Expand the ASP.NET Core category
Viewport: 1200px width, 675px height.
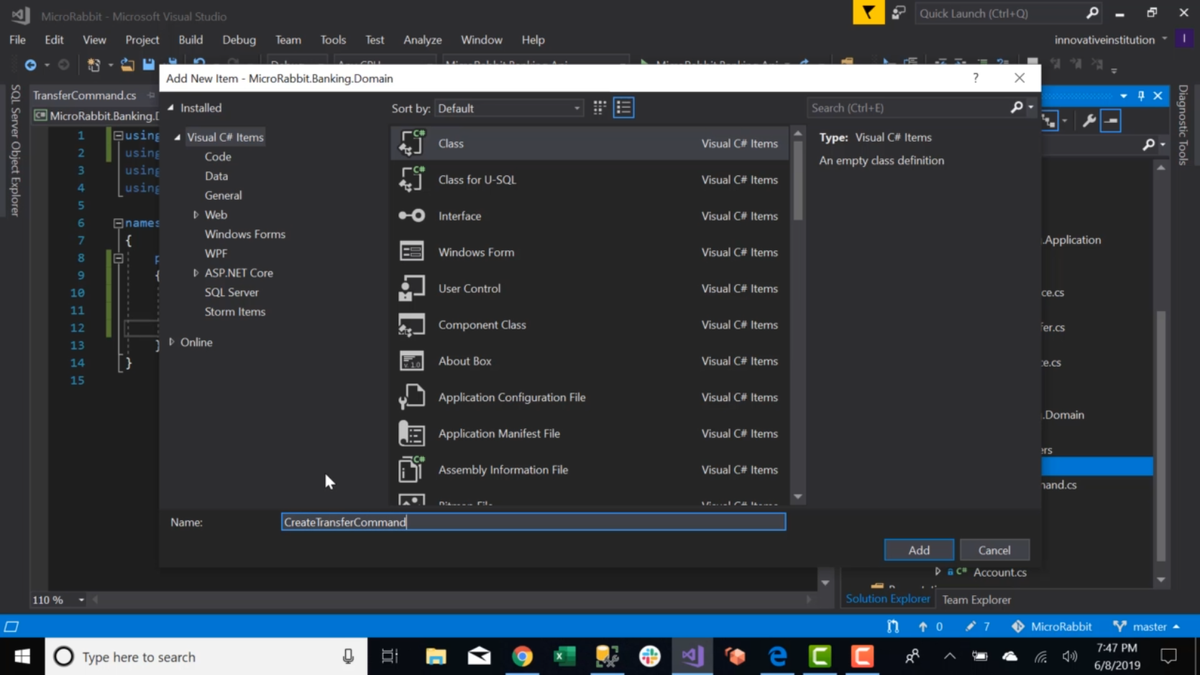[196, 273]
